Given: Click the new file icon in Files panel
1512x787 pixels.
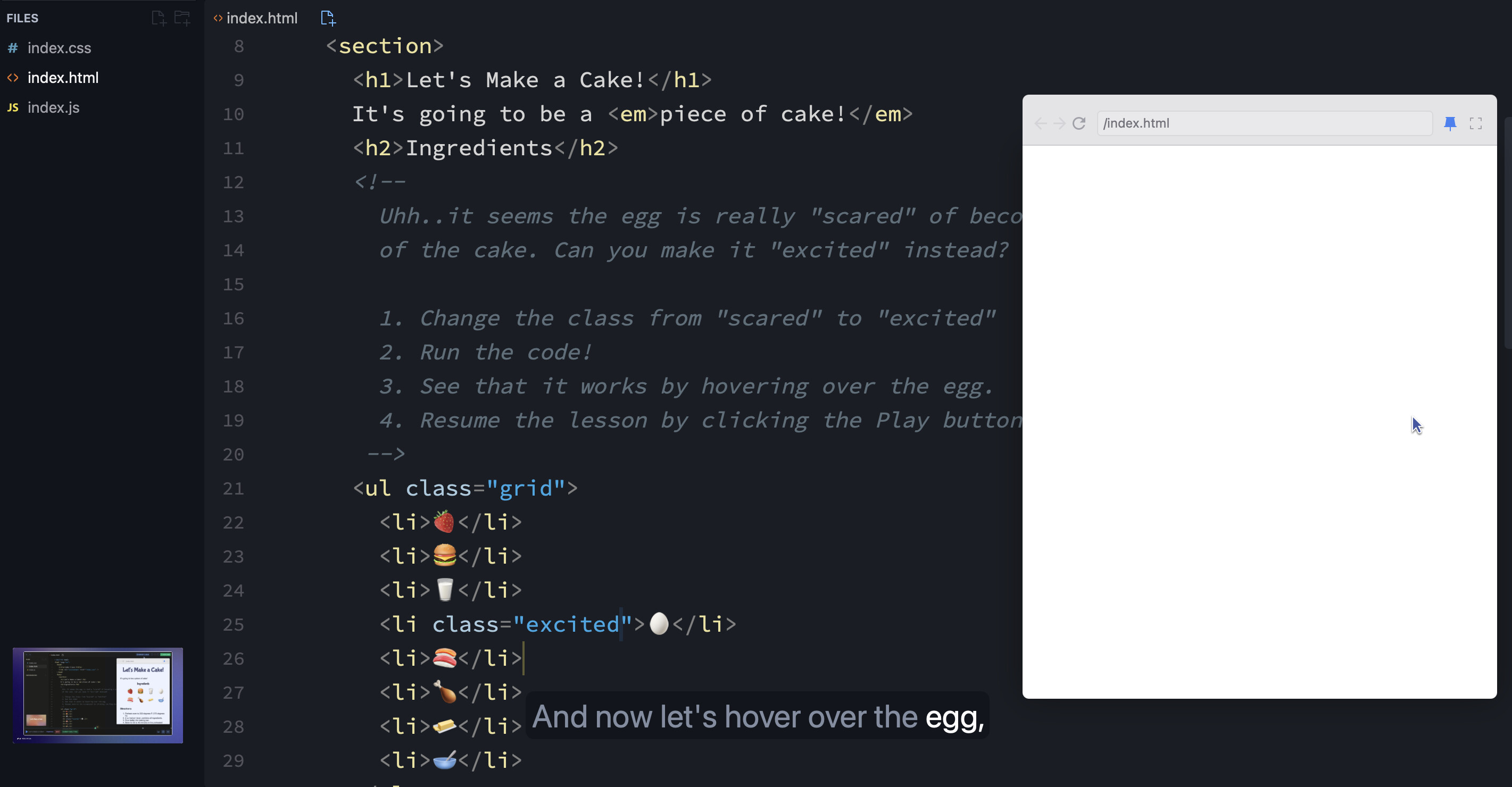Looking at the screenshot, I should pyautogui.click(x=159, y=18).
